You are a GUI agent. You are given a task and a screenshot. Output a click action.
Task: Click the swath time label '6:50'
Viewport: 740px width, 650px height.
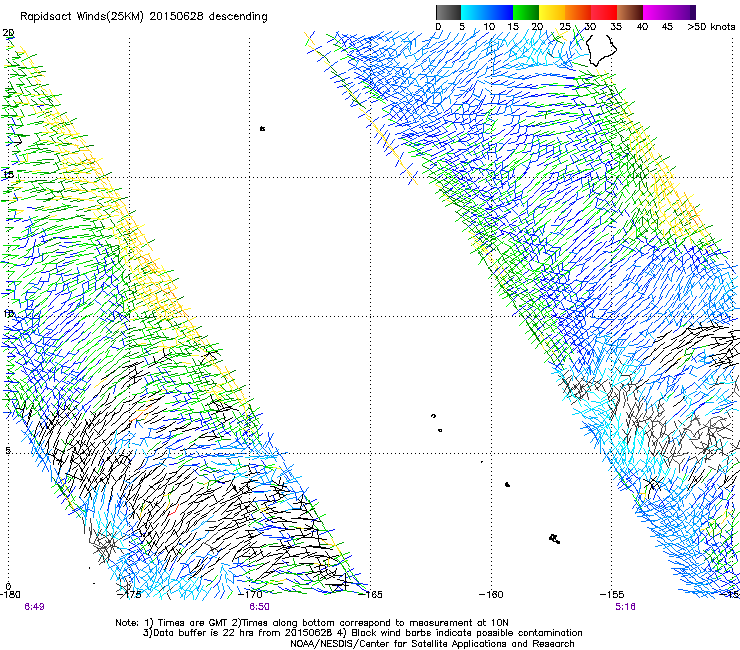pyautogui.click(x=259, y=607)
